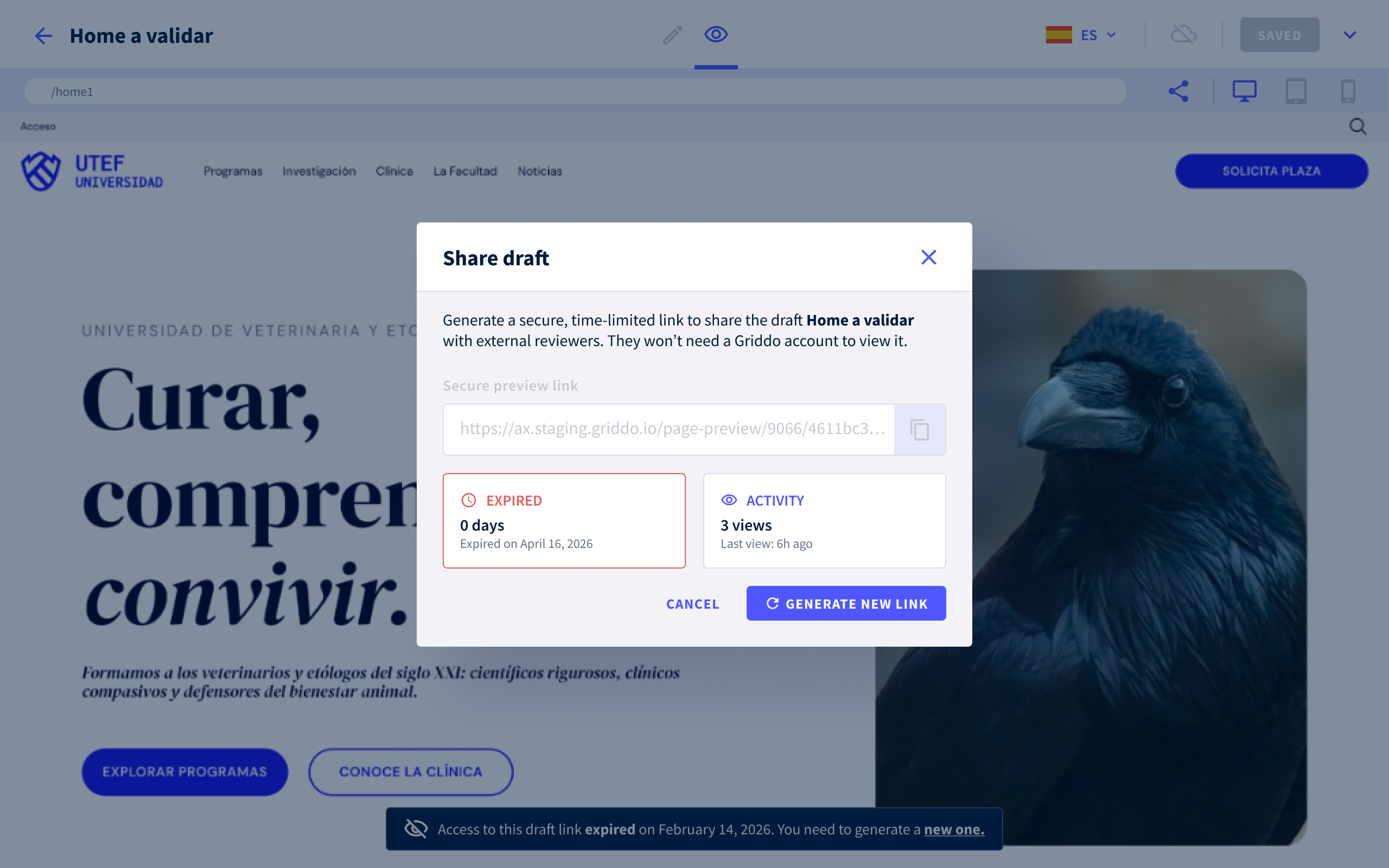The image size is (1389, 868).
Task: Select the mobile phone viewport icon
Action: coord(1348,91)
